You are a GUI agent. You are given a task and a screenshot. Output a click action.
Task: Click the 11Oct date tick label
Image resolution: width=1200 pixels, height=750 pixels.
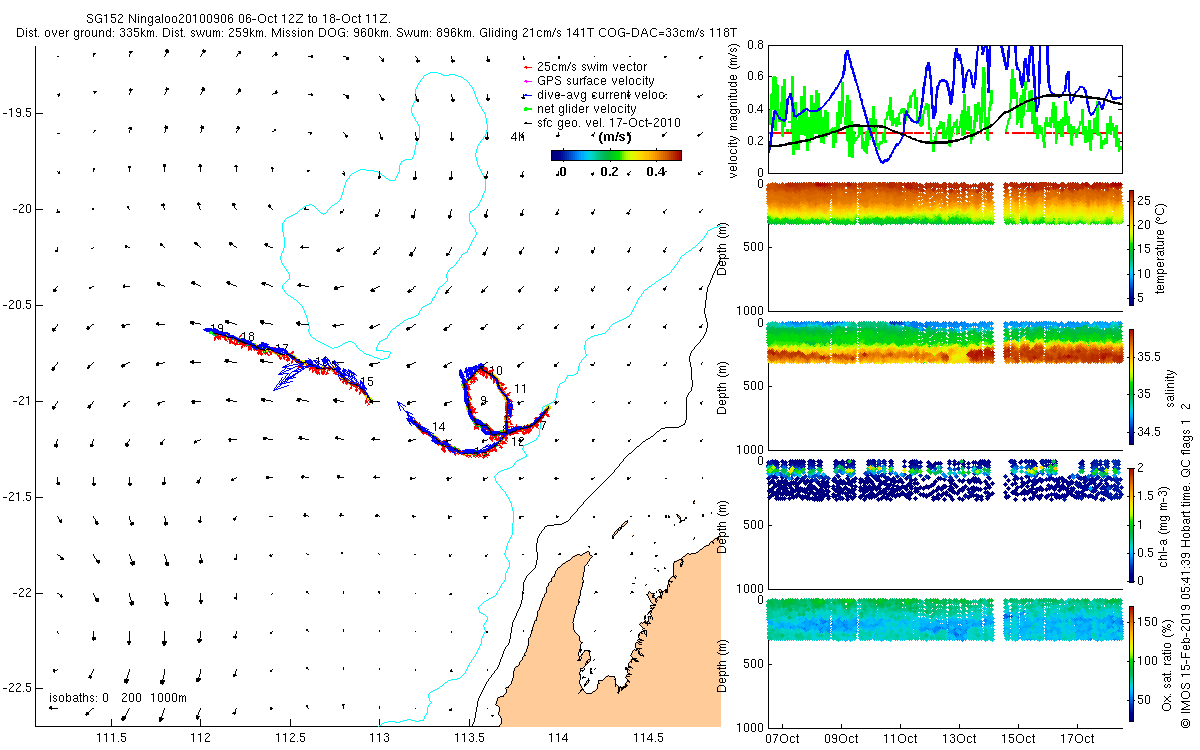tap(900, 739)
